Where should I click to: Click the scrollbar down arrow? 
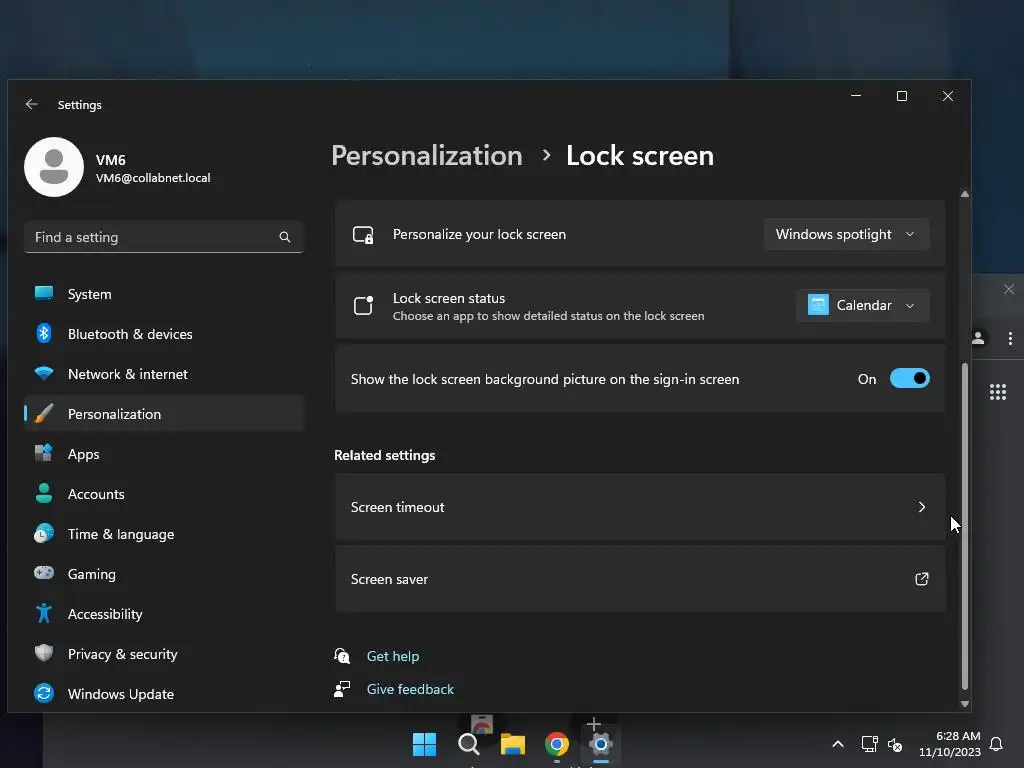click(965, 704)
